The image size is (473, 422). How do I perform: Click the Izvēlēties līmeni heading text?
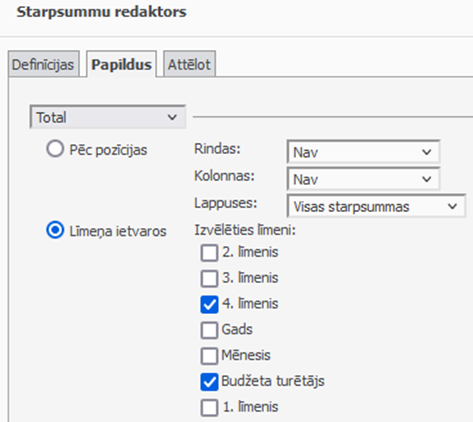click(245, 230)
